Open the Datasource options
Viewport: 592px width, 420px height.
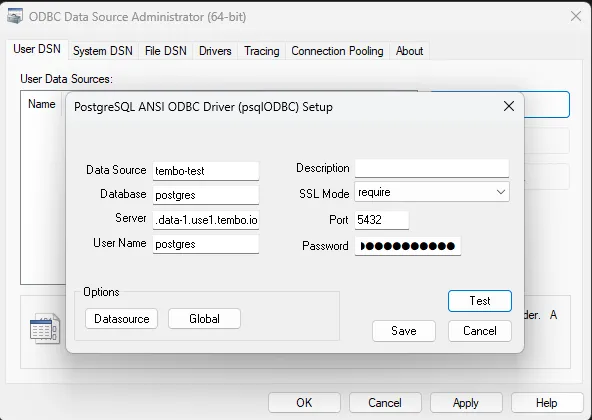click(122, 319)
